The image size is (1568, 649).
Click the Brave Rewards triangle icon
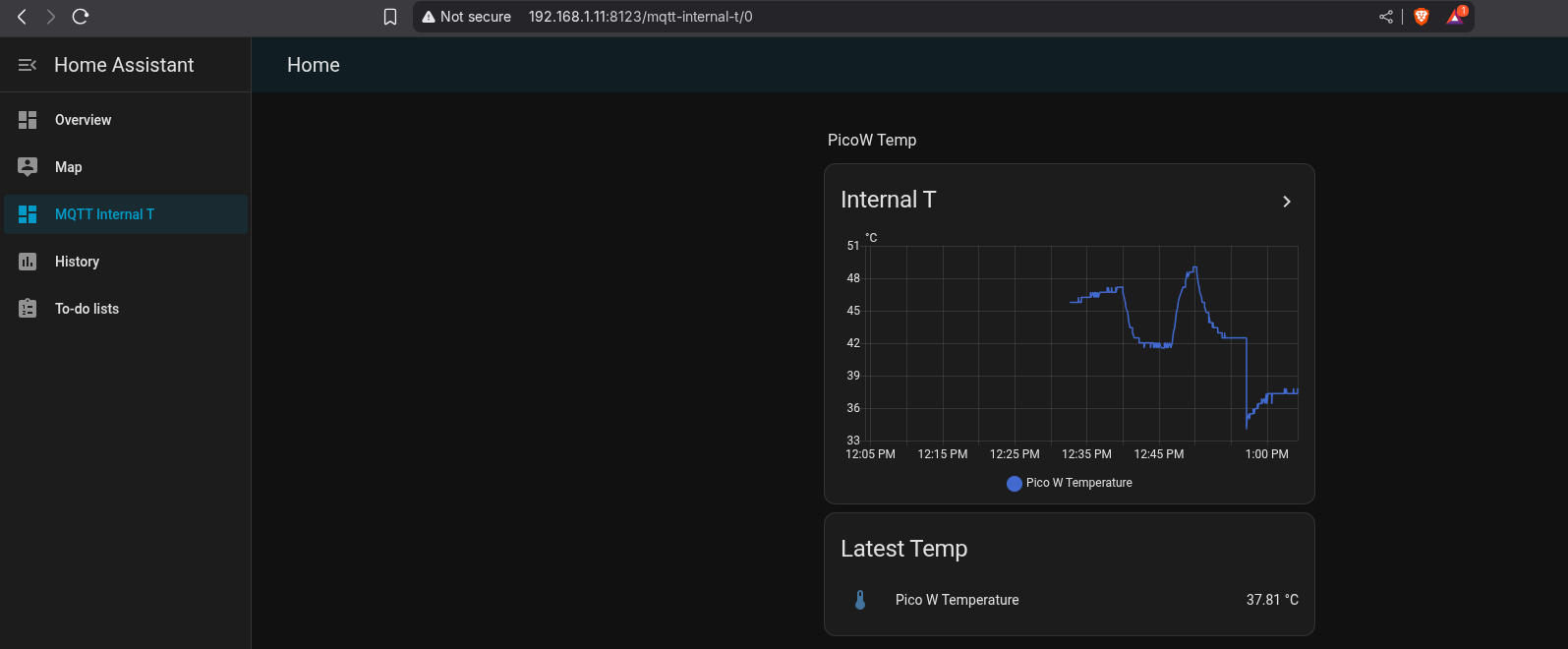point(1456,16)
